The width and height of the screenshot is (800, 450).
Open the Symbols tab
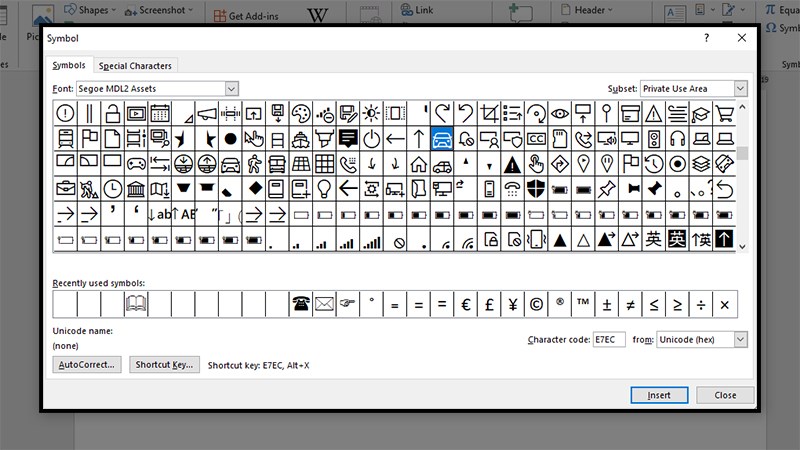point(69,65)
